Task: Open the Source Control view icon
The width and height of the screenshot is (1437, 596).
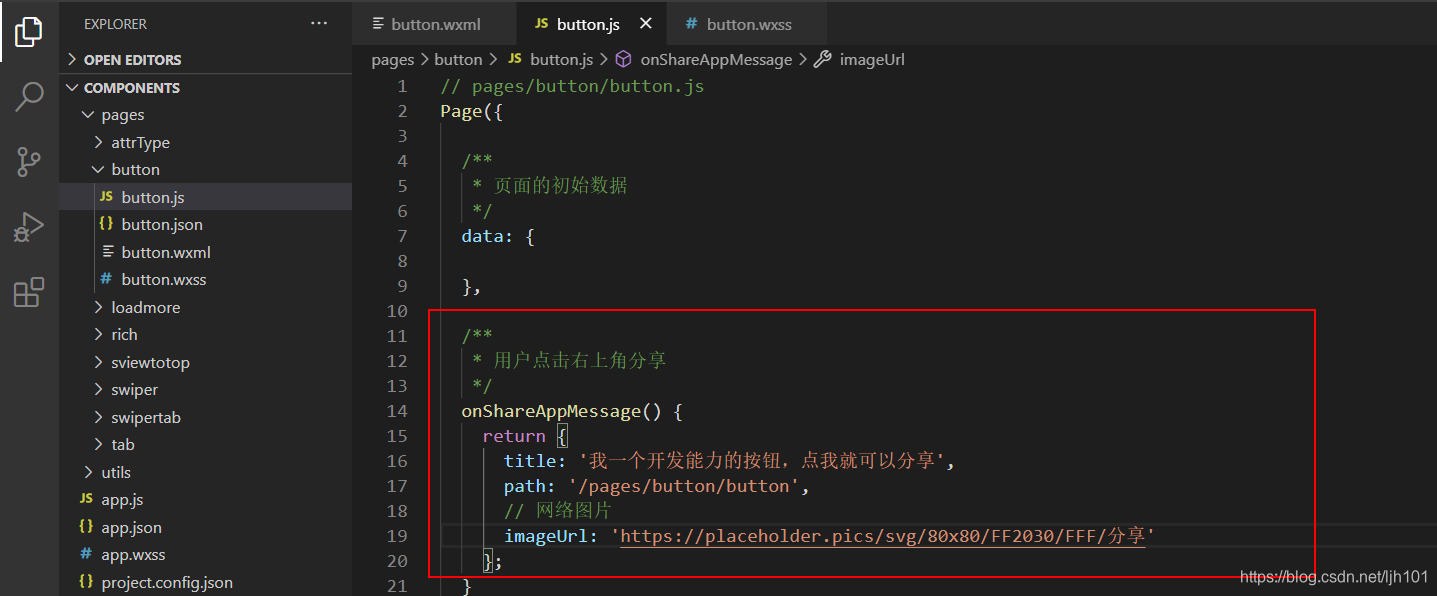Action: 29,162
